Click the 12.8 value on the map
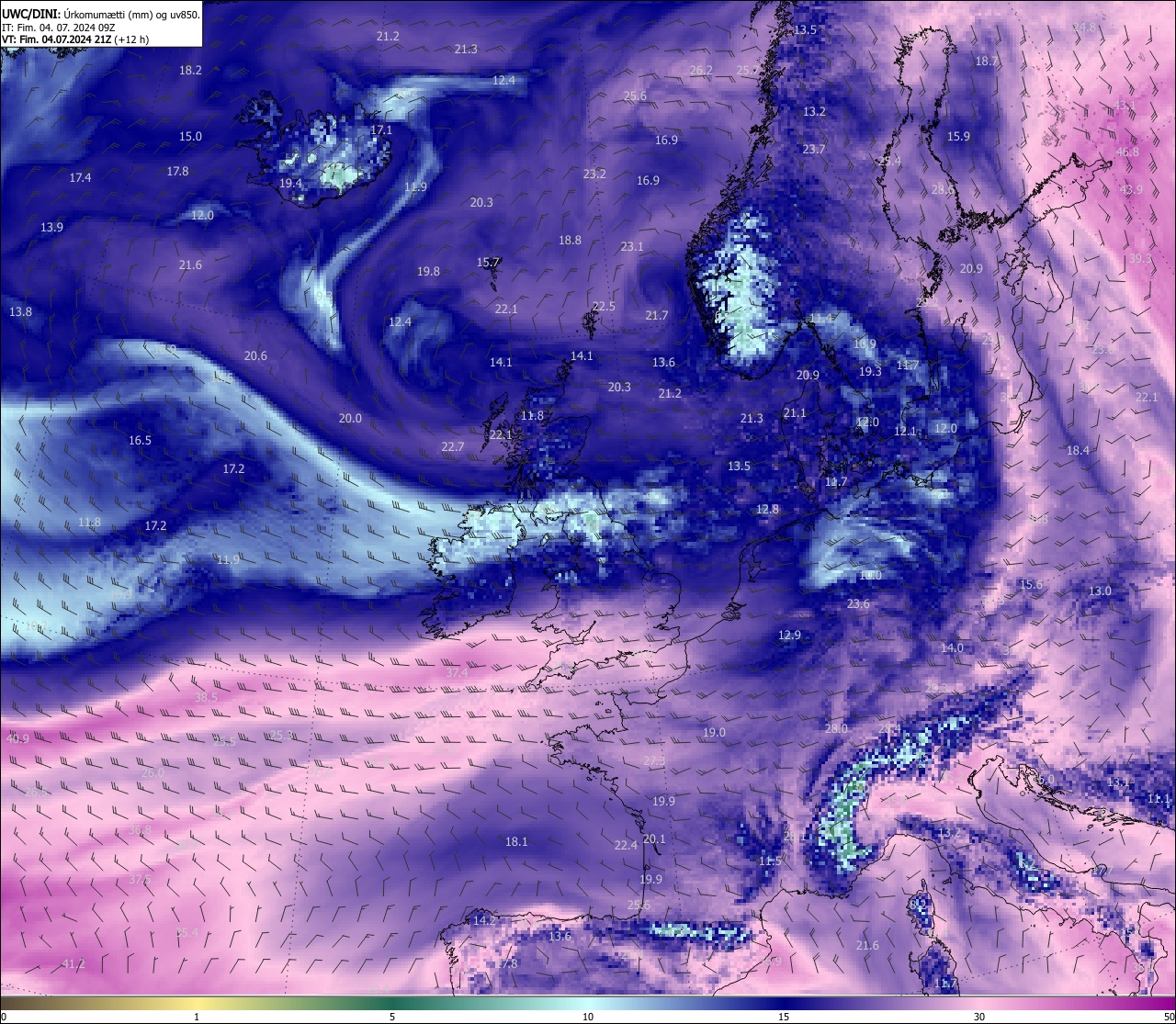This screenshot has height=1024, width=1176. click(767, 509)
